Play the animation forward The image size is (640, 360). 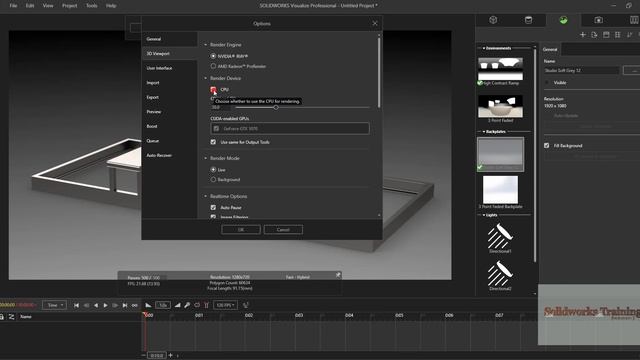[105, 305]
